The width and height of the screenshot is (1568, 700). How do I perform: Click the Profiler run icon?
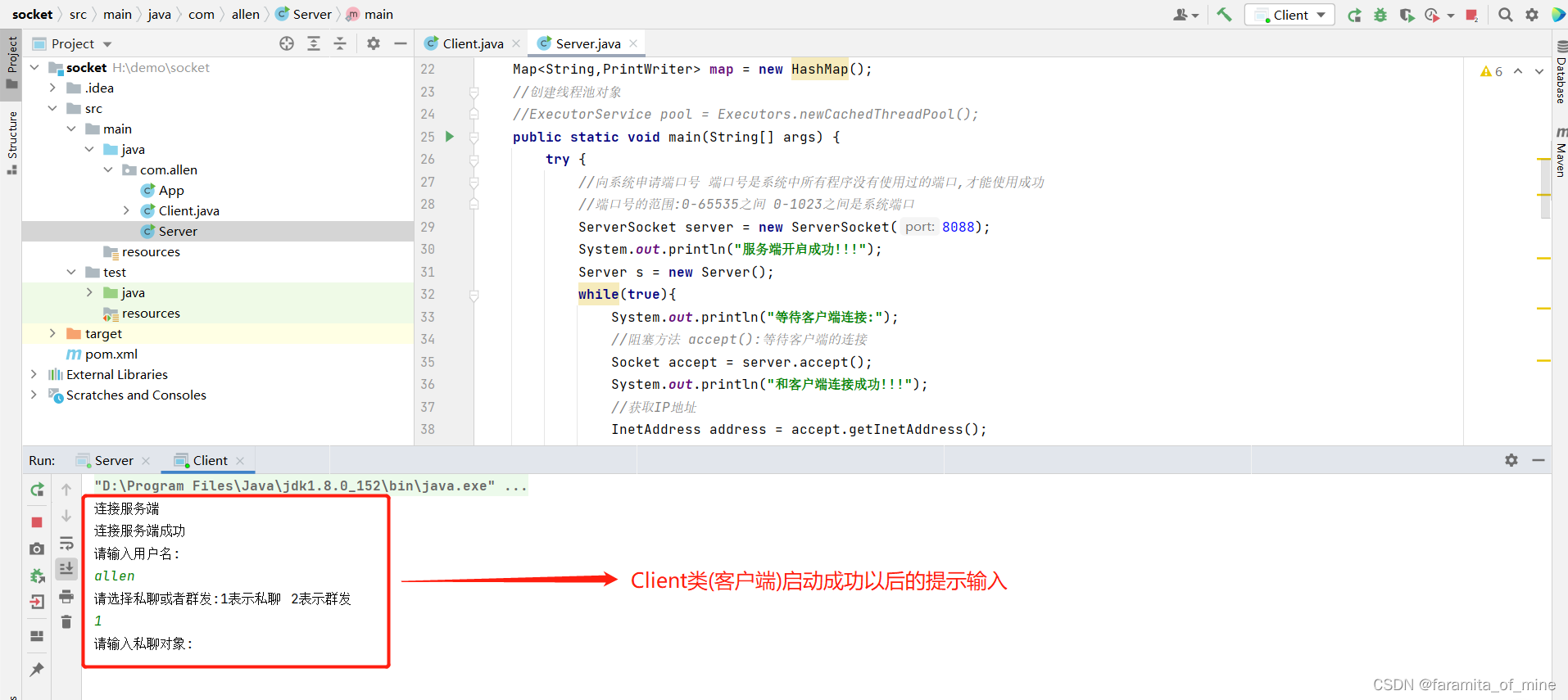click(x=1432, y=15)
